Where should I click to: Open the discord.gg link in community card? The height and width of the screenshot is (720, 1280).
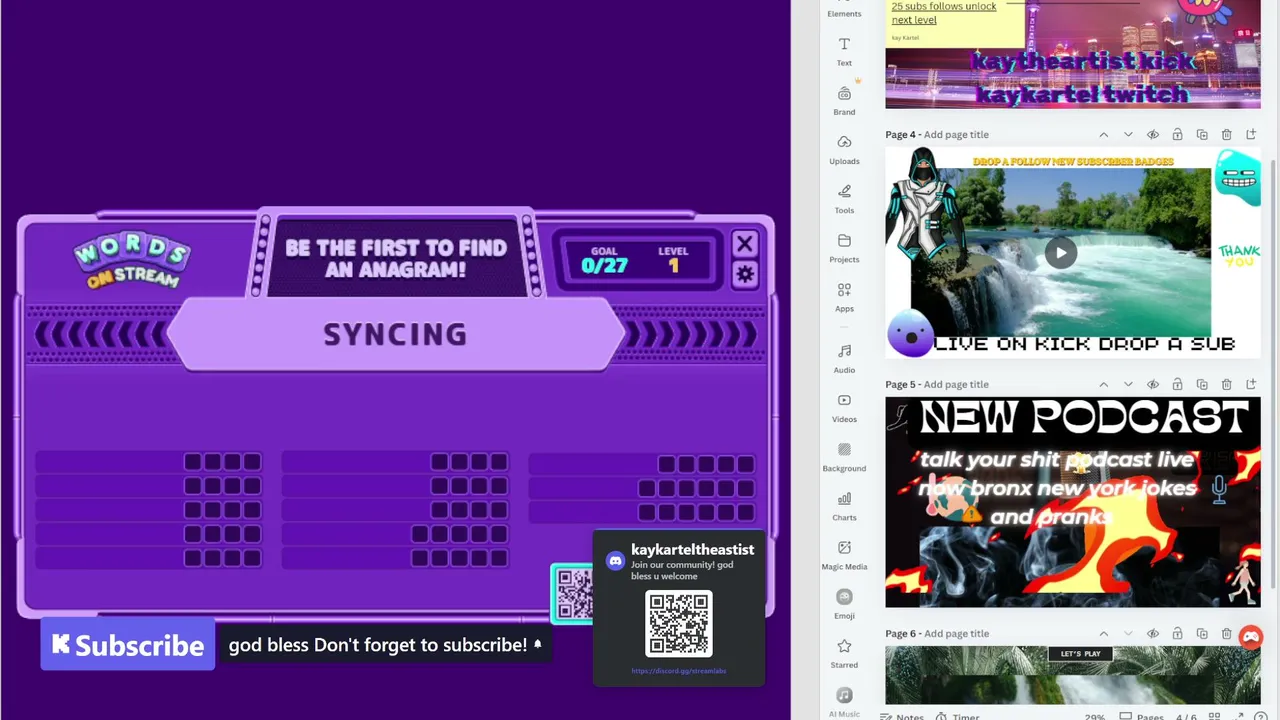point(679,670)
